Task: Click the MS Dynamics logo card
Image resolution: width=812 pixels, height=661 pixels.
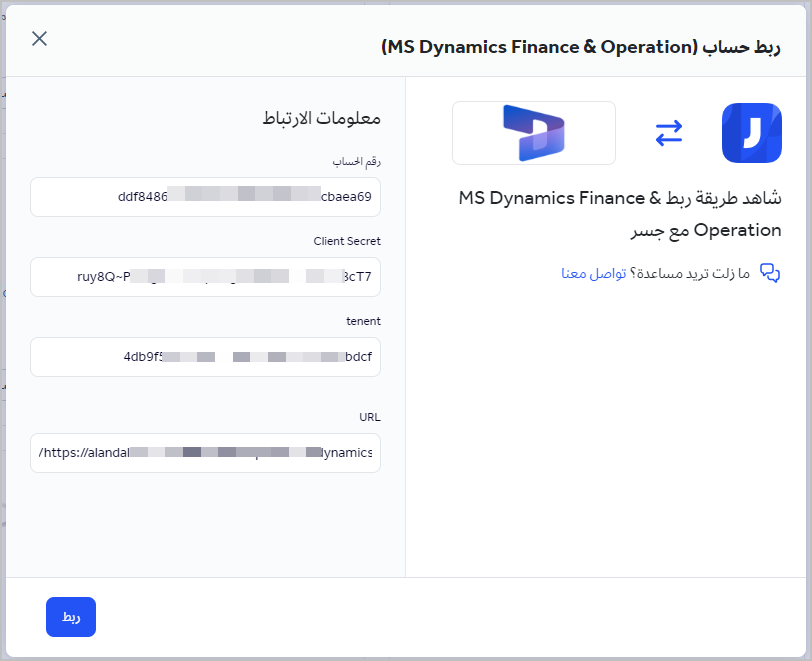Action: [x=534, y=133]
